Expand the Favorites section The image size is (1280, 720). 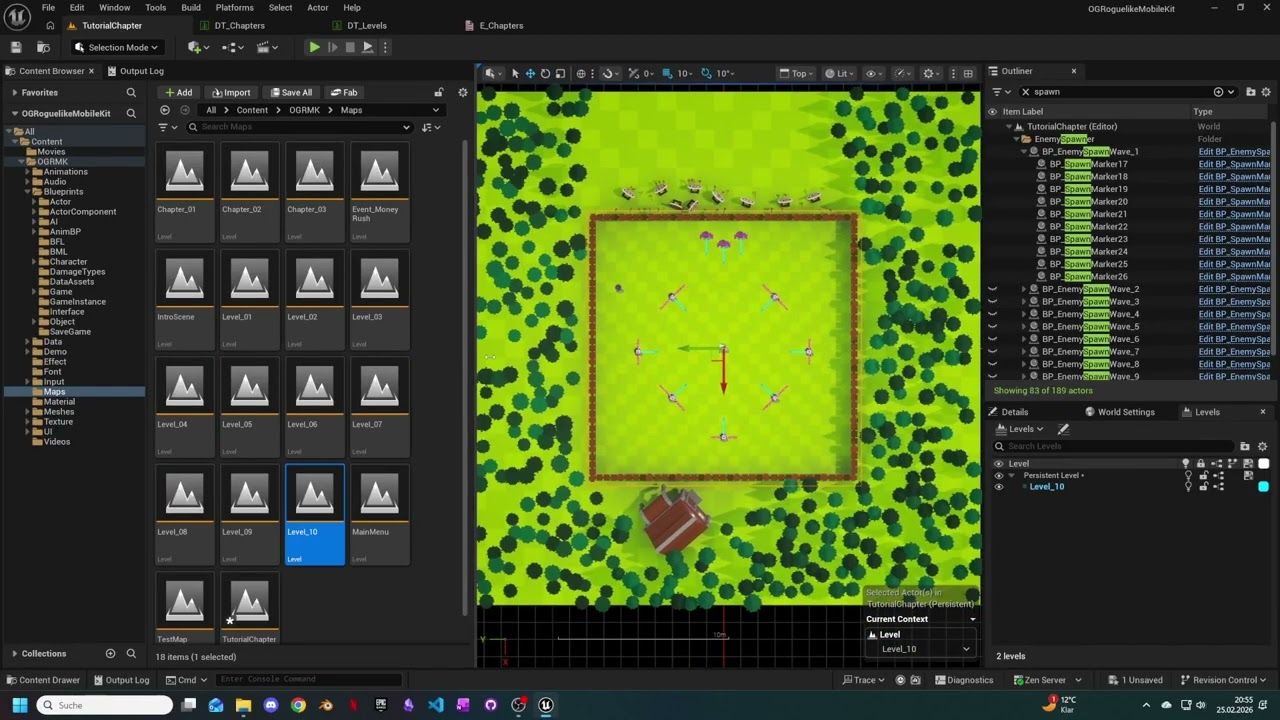pyautogui.click(x=14, y=92)
